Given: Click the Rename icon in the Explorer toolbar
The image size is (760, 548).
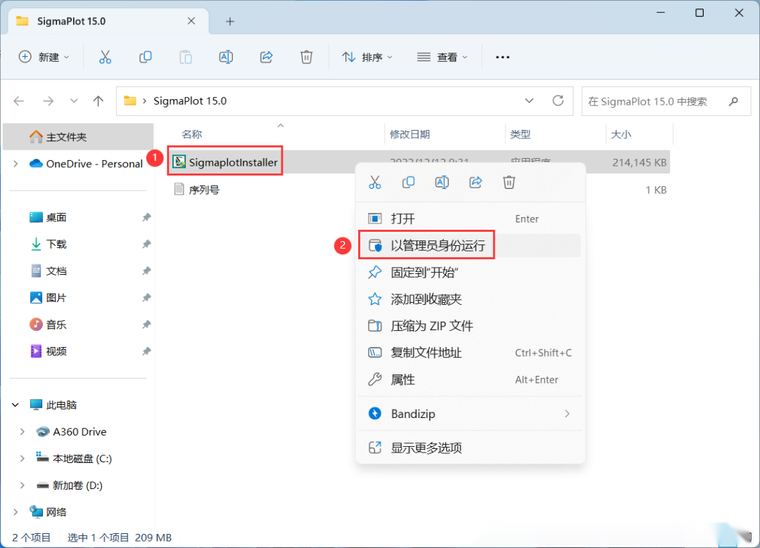Looking at the screenshot, I should pyautogui.click(x=226, y=57).
